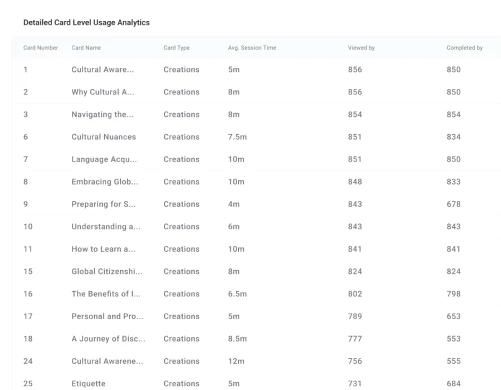
Task: Click the '6.5m' session time value
Action: pyautogui.click(x=237, y=294)
